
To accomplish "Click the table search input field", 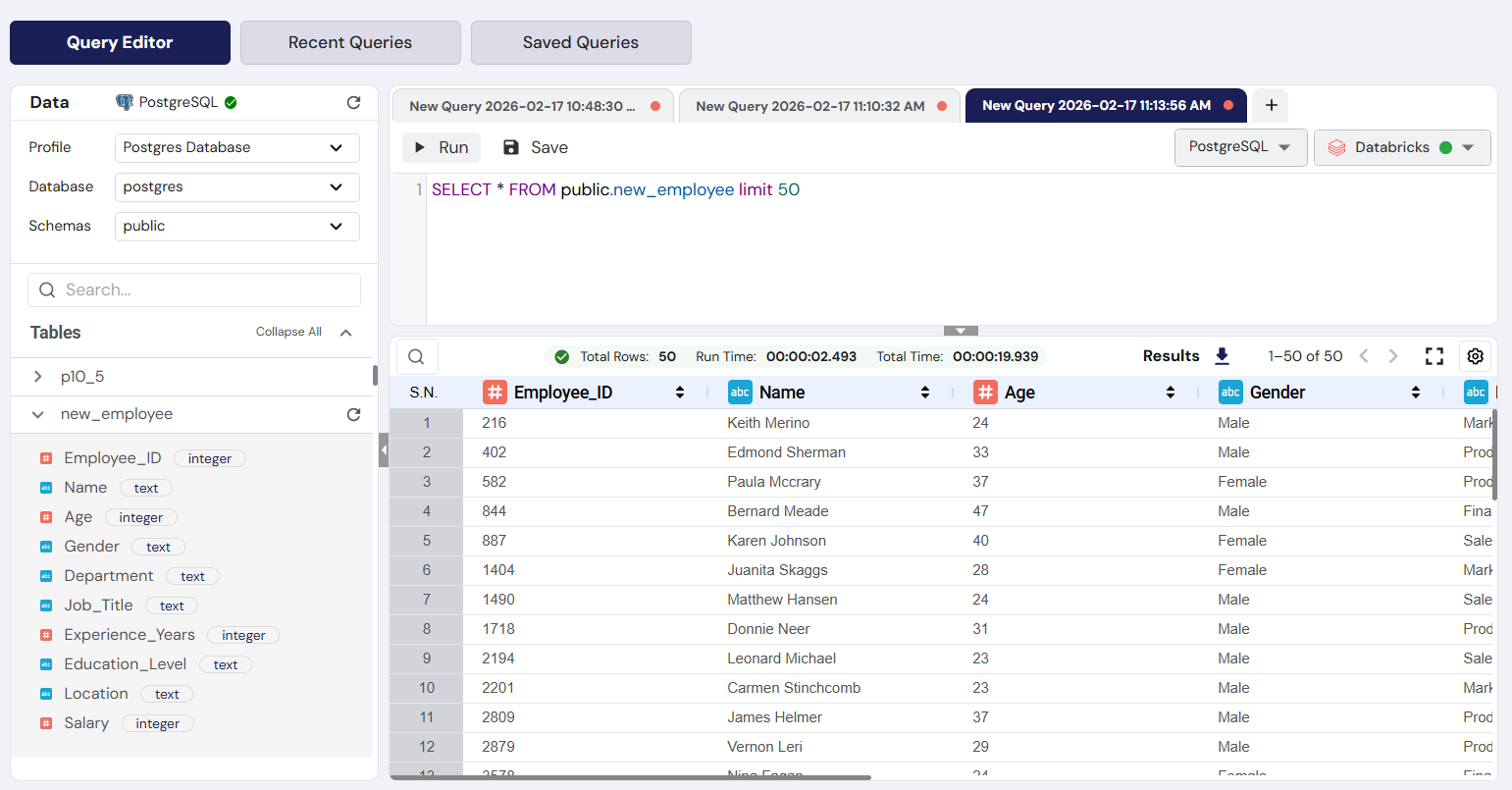I will coord(193,290).
